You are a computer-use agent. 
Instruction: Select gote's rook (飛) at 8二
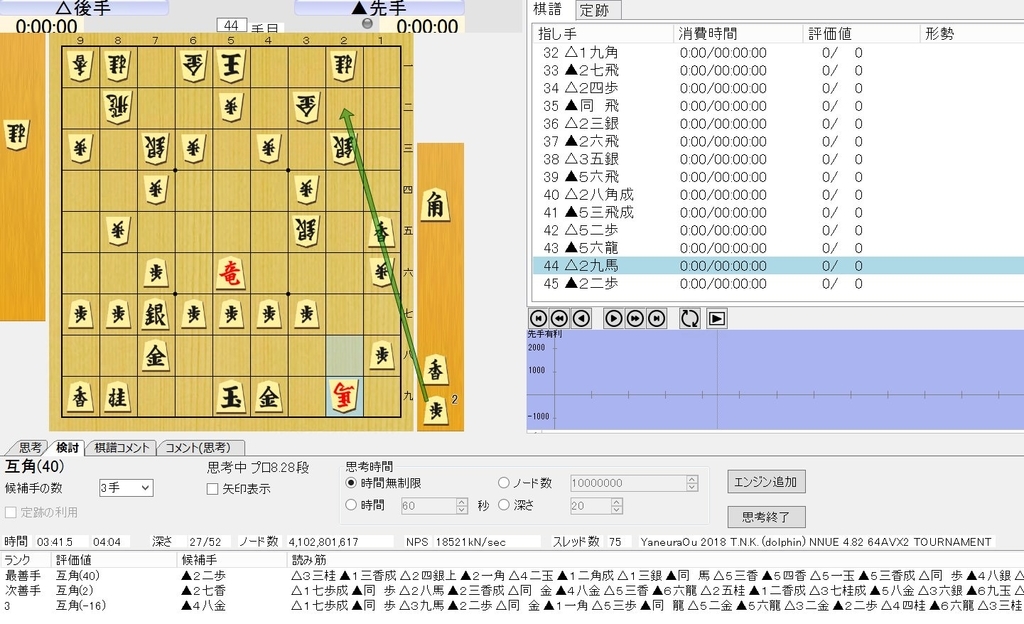118,106
